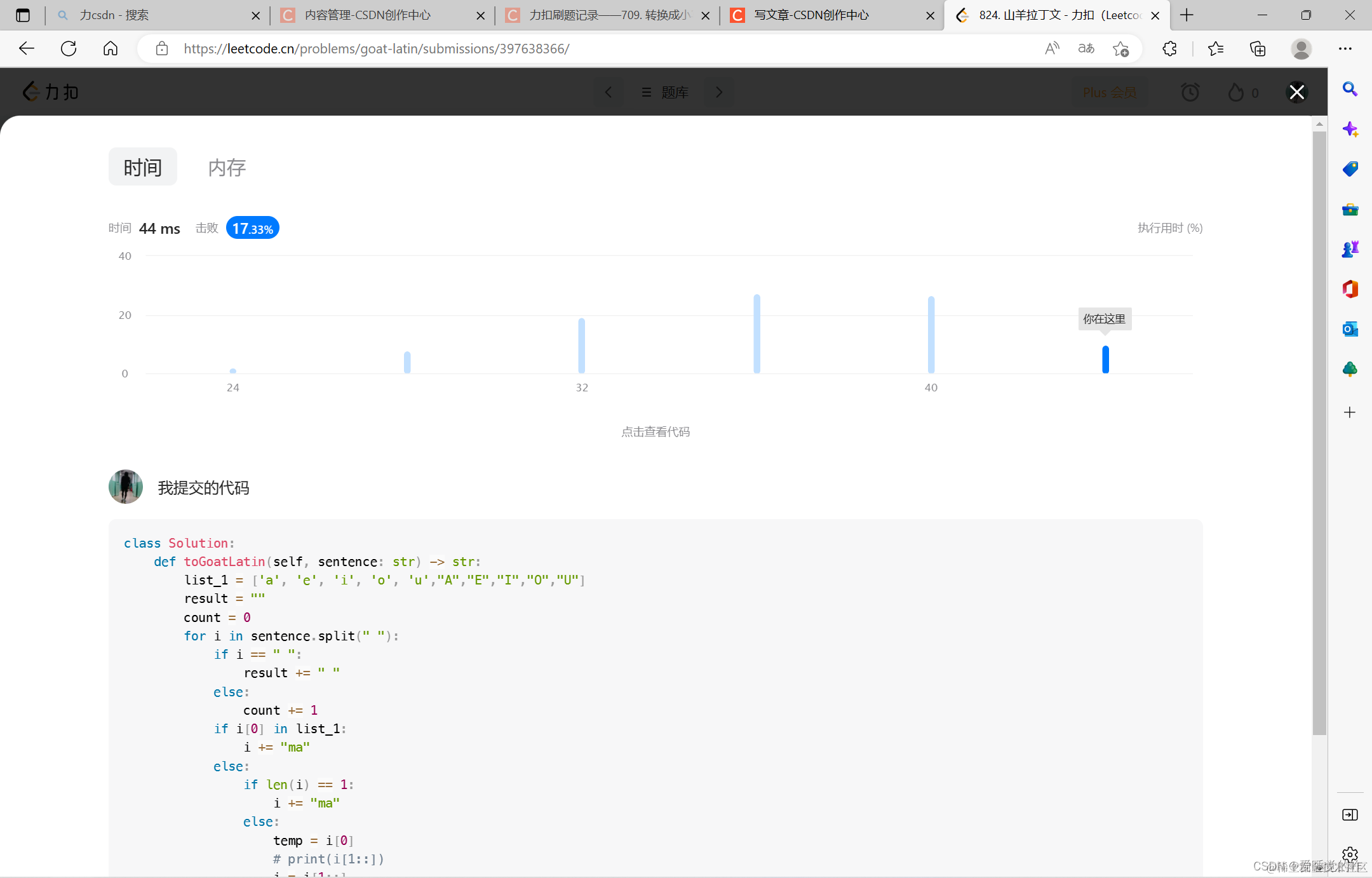Click the highlighted 44 ms chart bar
Screen dimensions: 1372x878
point(1105,360)
